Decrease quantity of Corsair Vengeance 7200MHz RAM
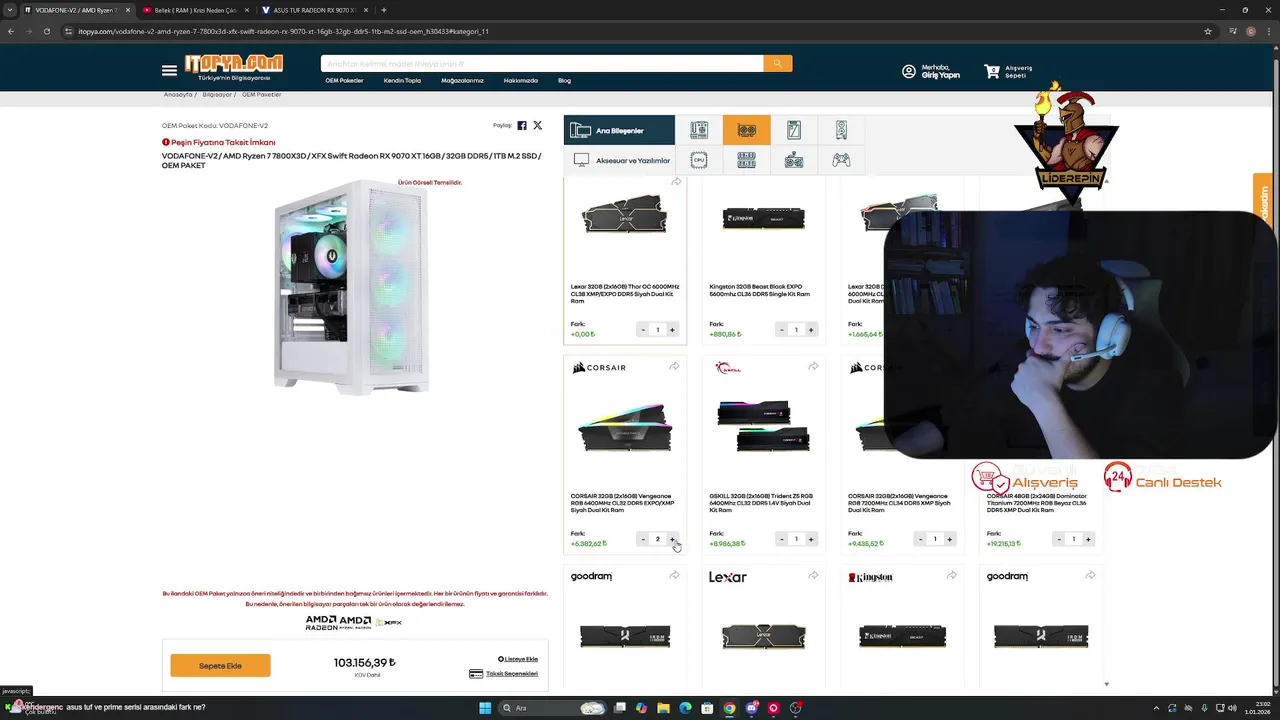Screen dimensions: 1280x720 (x=920, y=539)
